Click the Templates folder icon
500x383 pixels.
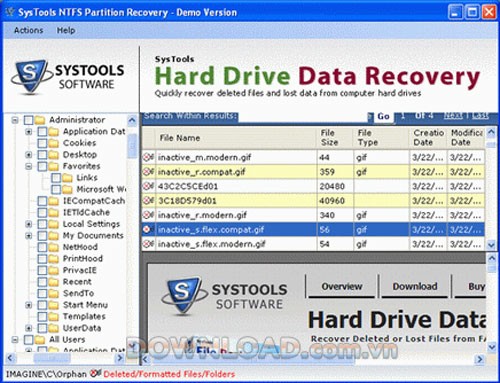53,316
